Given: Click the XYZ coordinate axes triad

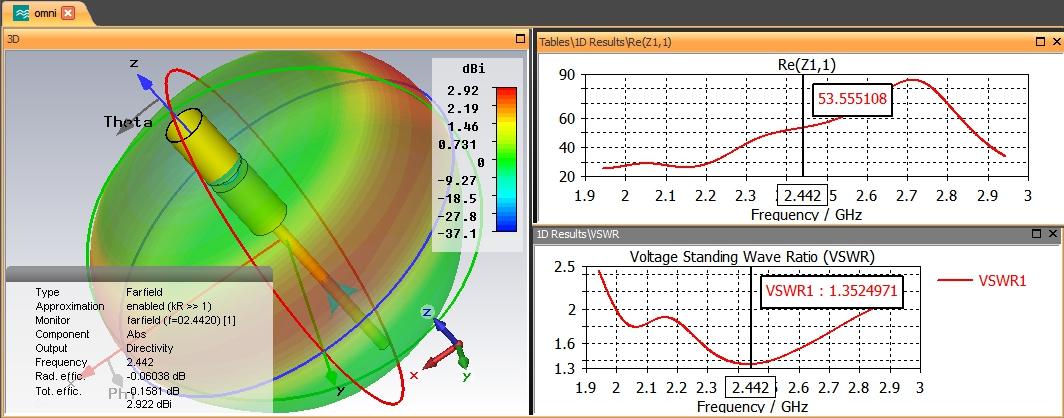Looking at the screenshot, I should pyautogui.click(x=444, y=343).
